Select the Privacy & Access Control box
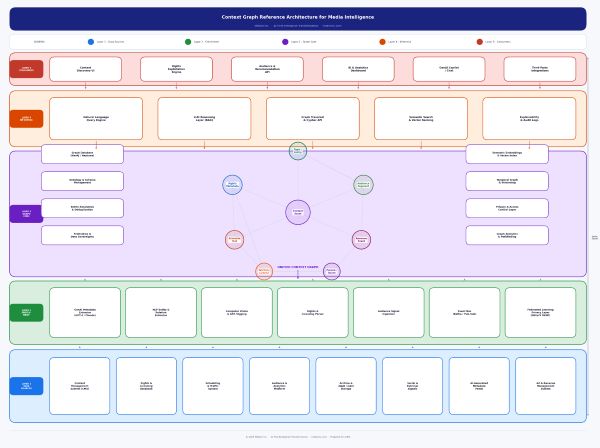This screenshot has width=600, height=448. (x=507, y=208)
